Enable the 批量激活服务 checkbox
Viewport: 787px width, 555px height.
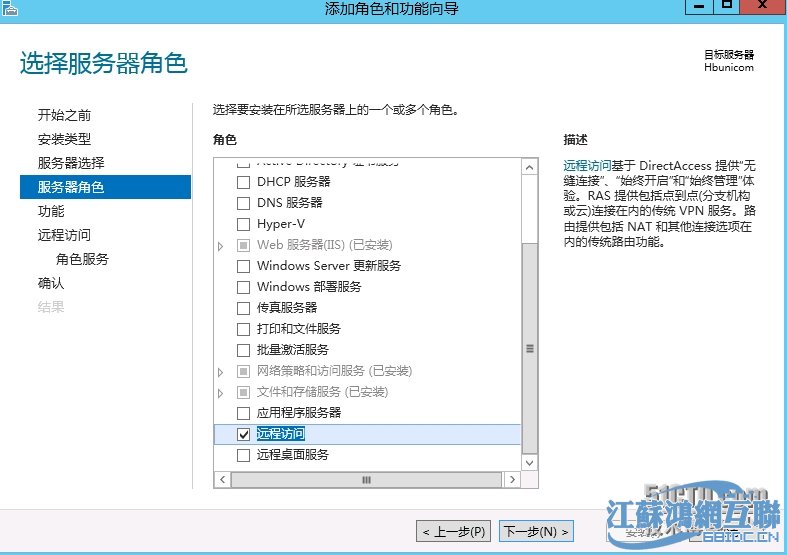tap(243, 350)
